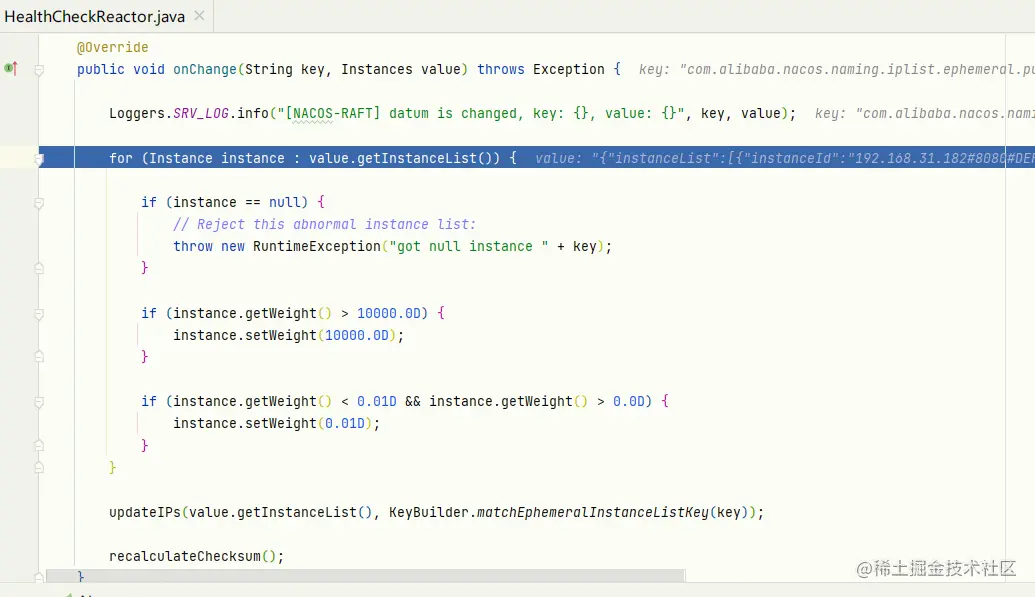
Task: Click the horizontal scrollbar thumb under the editor
Action: coord(366,576)
